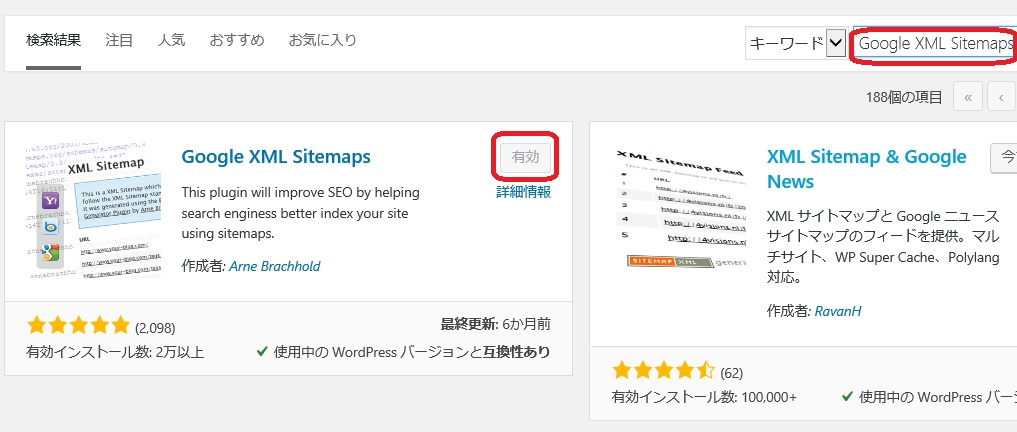Viewport: 1017px width, 432px height.
Task: Show the おすすめ tab
Action: coord(237,41)
